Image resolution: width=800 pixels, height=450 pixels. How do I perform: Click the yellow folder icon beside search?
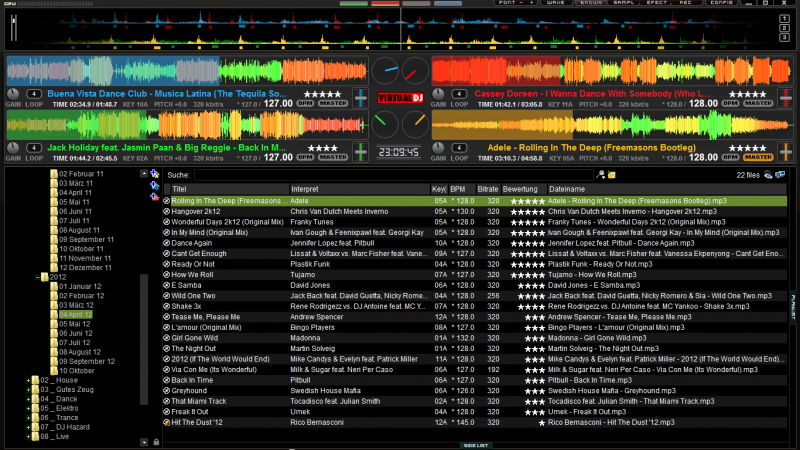tap(612, 175)
